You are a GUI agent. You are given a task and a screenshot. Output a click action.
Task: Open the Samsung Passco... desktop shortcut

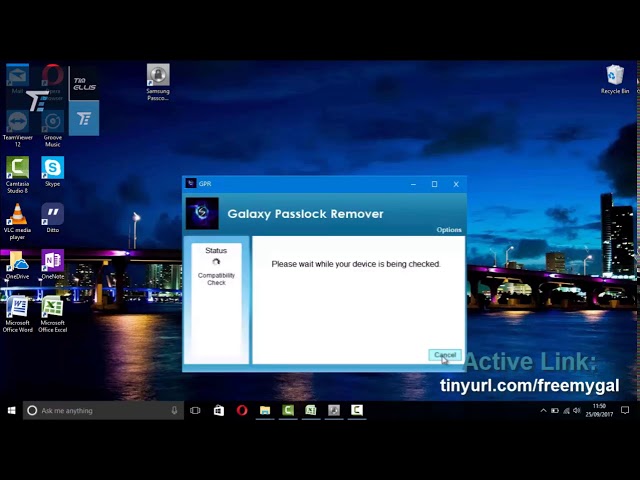(158, 82)
